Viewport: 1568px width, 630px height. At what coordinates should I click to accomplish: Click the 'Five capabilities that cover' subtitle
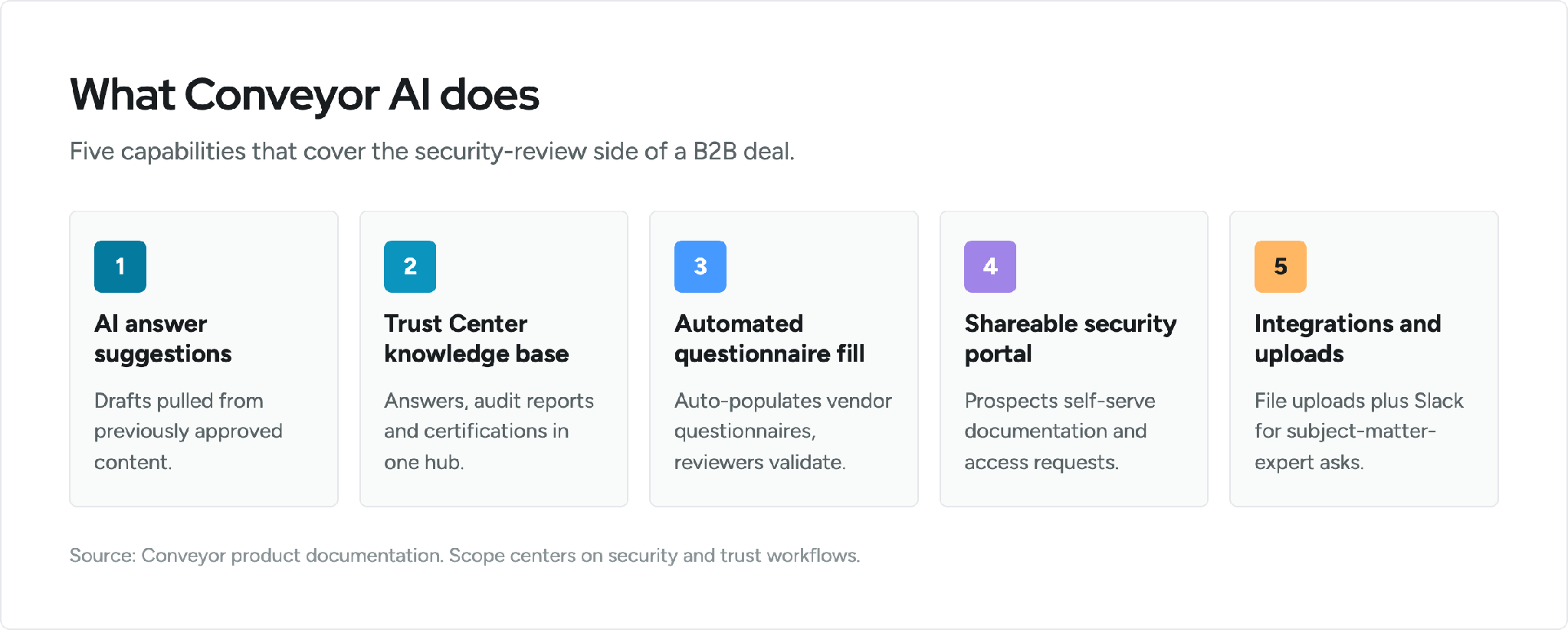click(x=432, y=151)
